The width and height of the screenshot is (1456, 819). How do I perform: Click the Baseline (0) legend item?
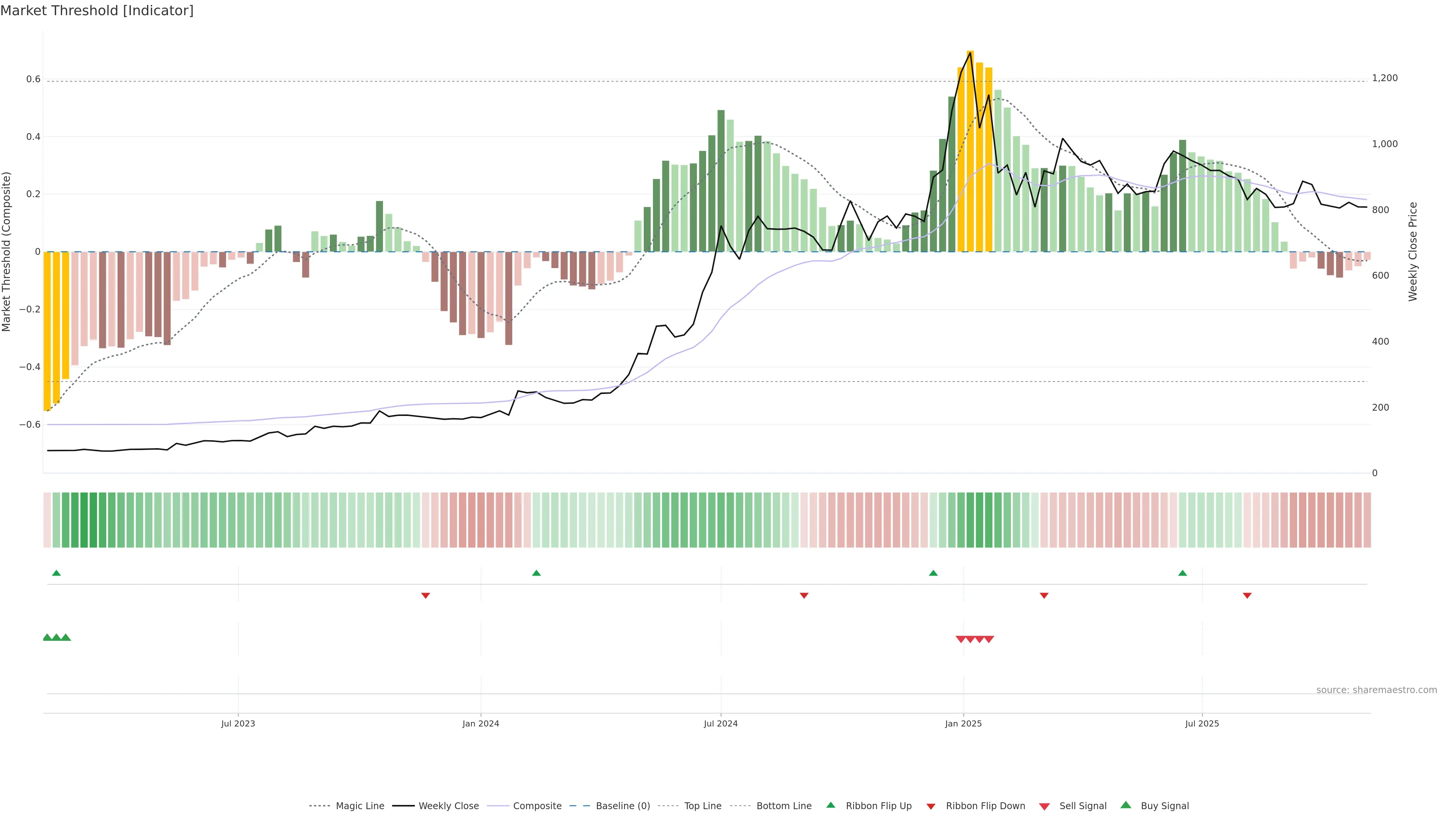coord(623,806)
